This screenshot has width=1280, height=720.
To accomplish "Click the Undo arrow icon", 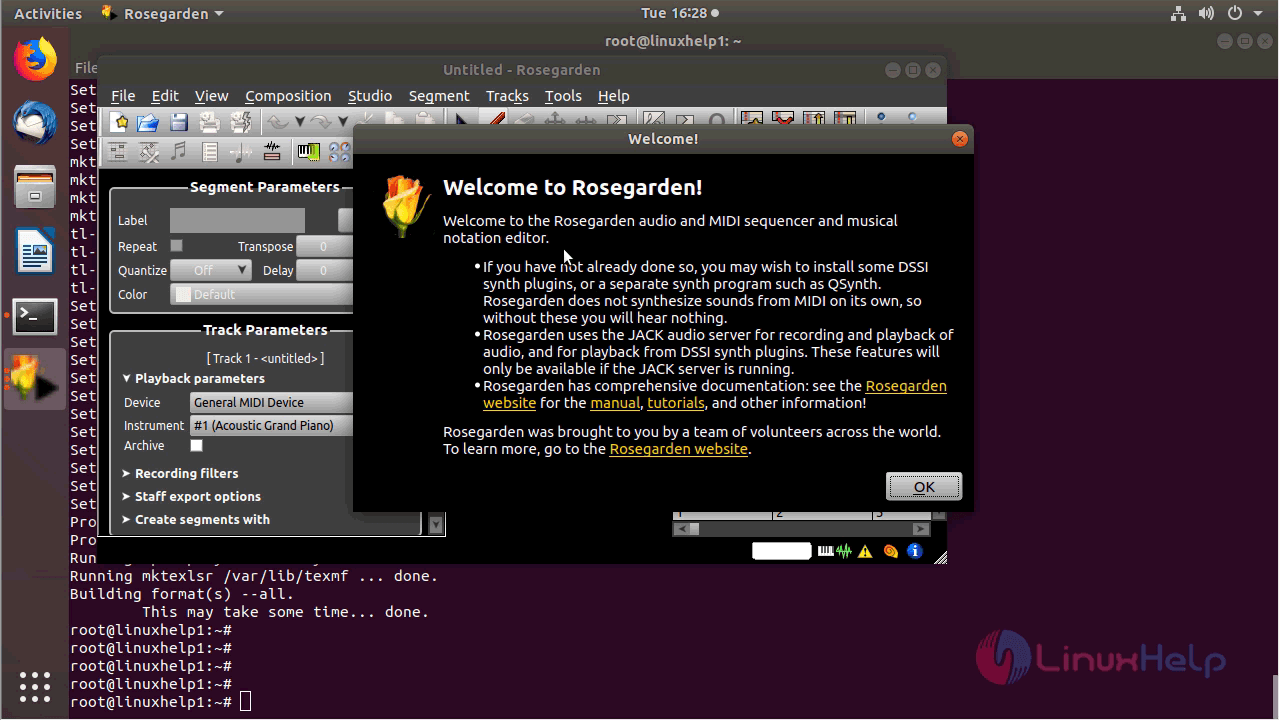I will pos(277,122).
